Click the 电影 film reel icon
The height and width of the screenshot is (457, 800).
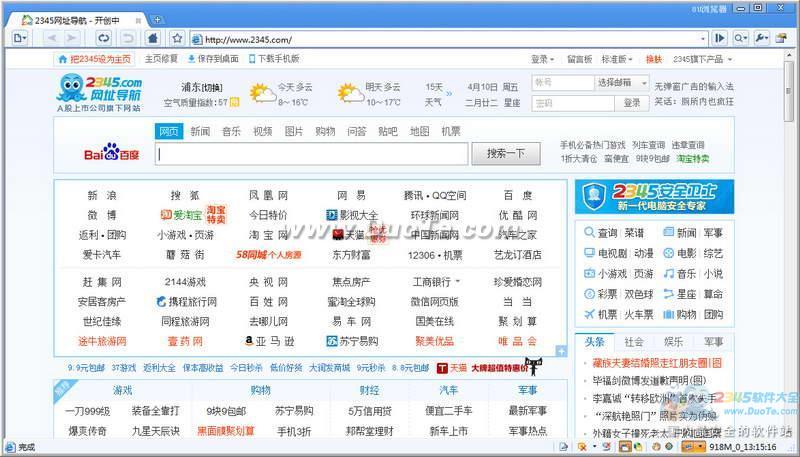669,253
